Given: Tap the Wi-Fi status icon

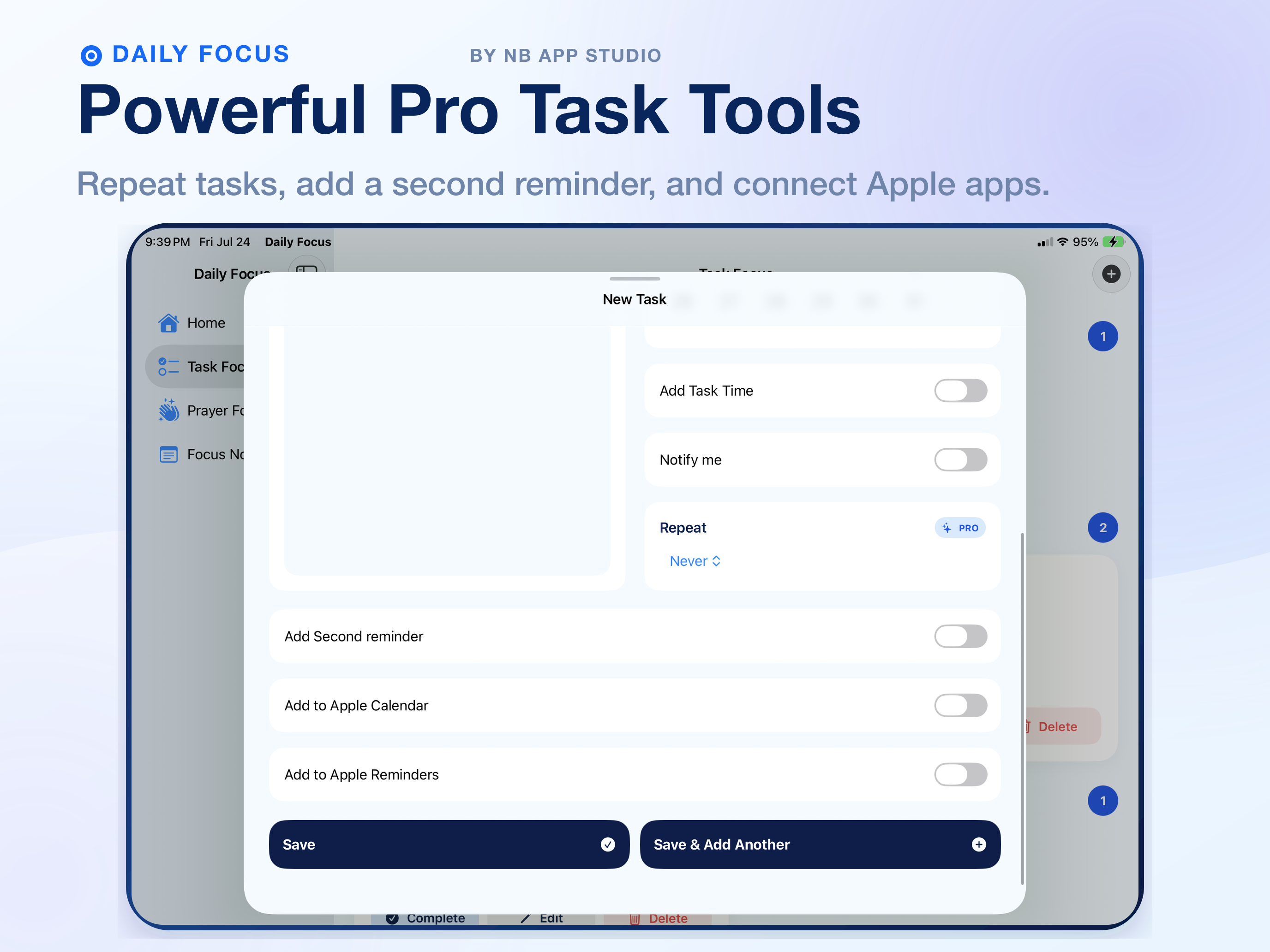Looking at the screenshot, I should 1063,242.
